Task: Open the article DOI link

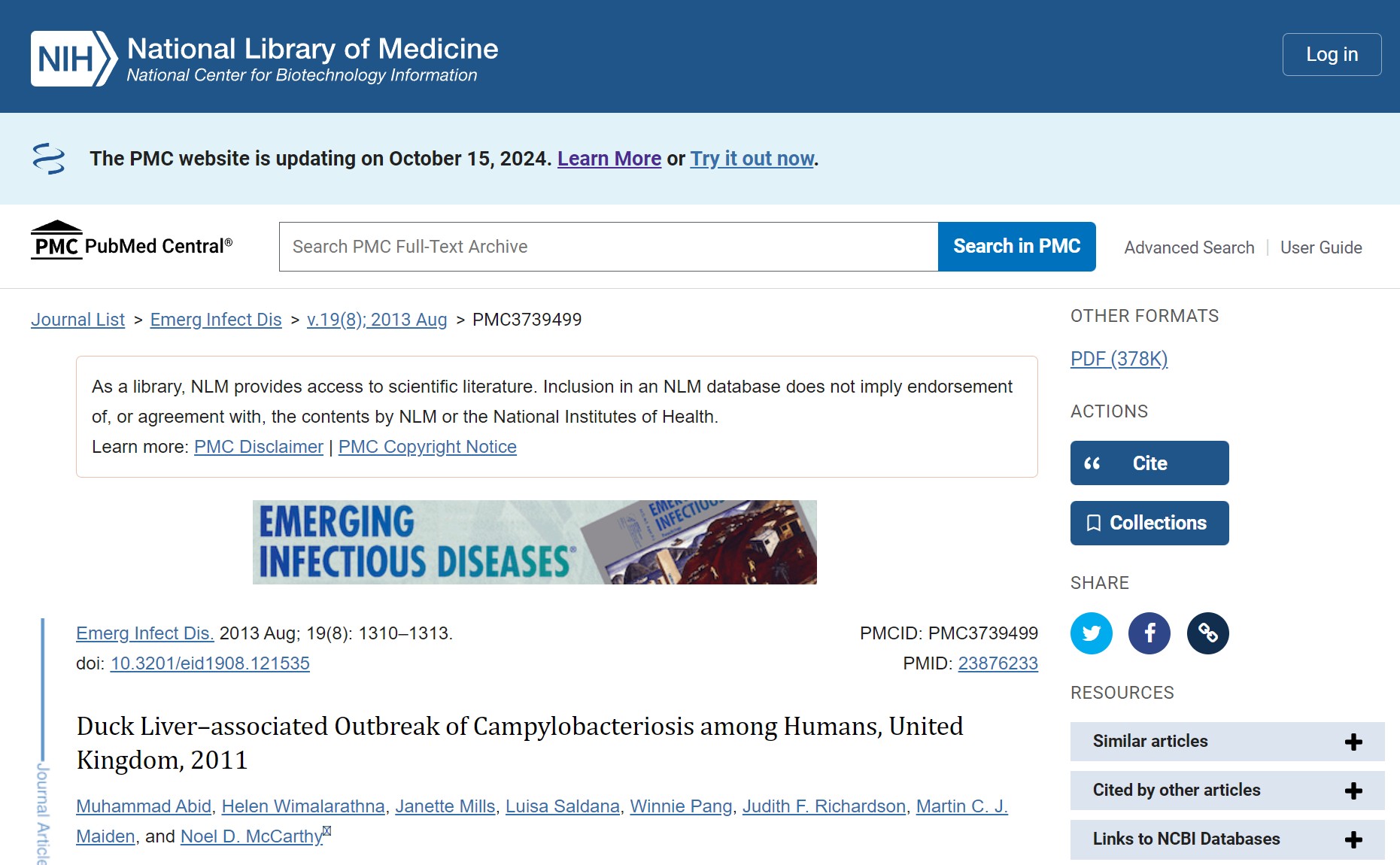Action: 210,663
